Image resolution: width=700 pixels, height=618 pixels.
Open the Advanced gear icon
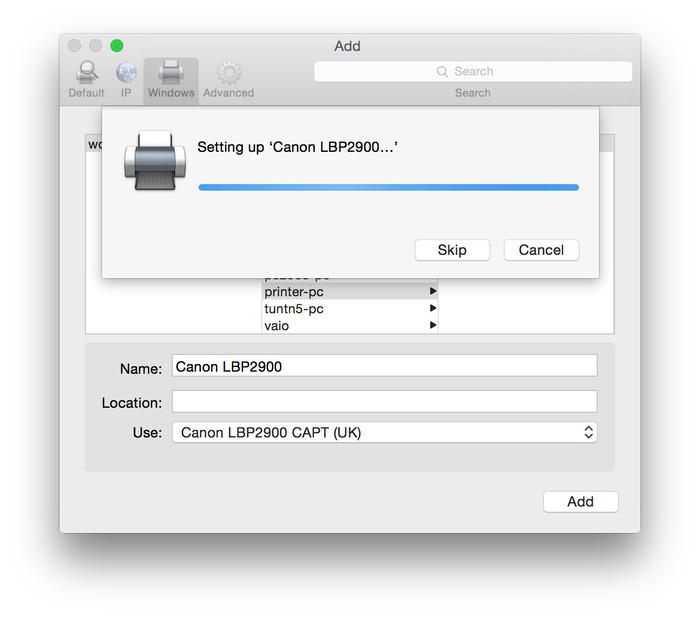click(x=229, y=72)
